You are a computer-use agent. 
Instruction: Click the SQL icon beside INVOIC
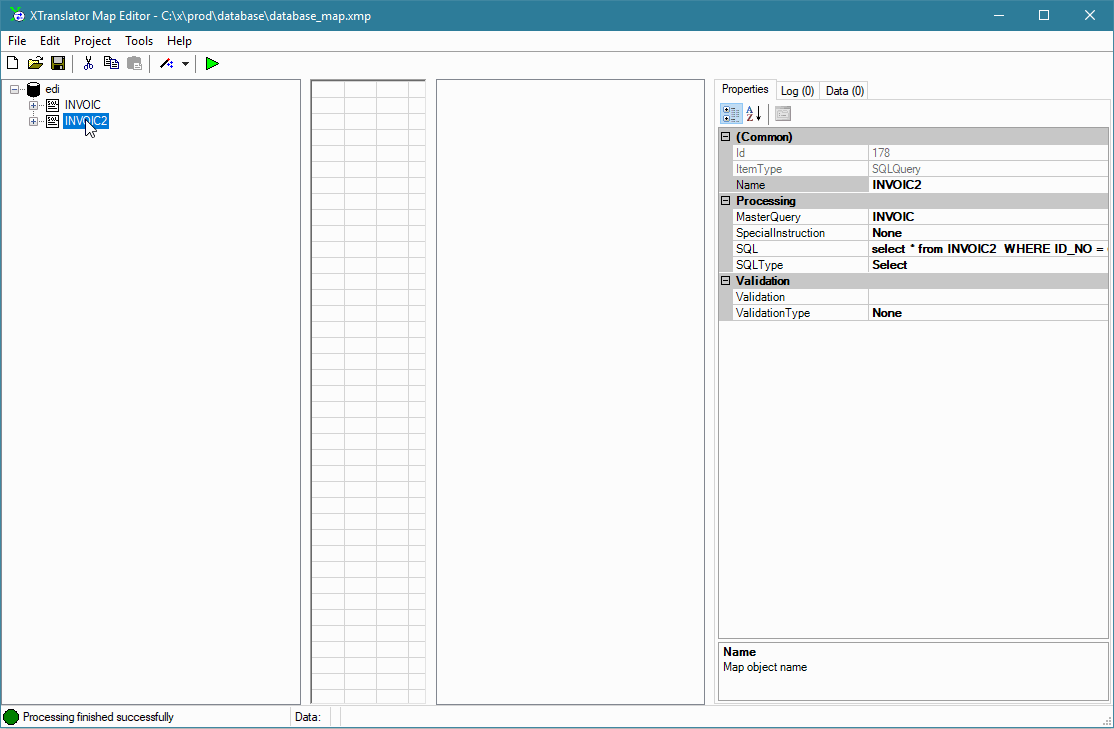point(53,105)
